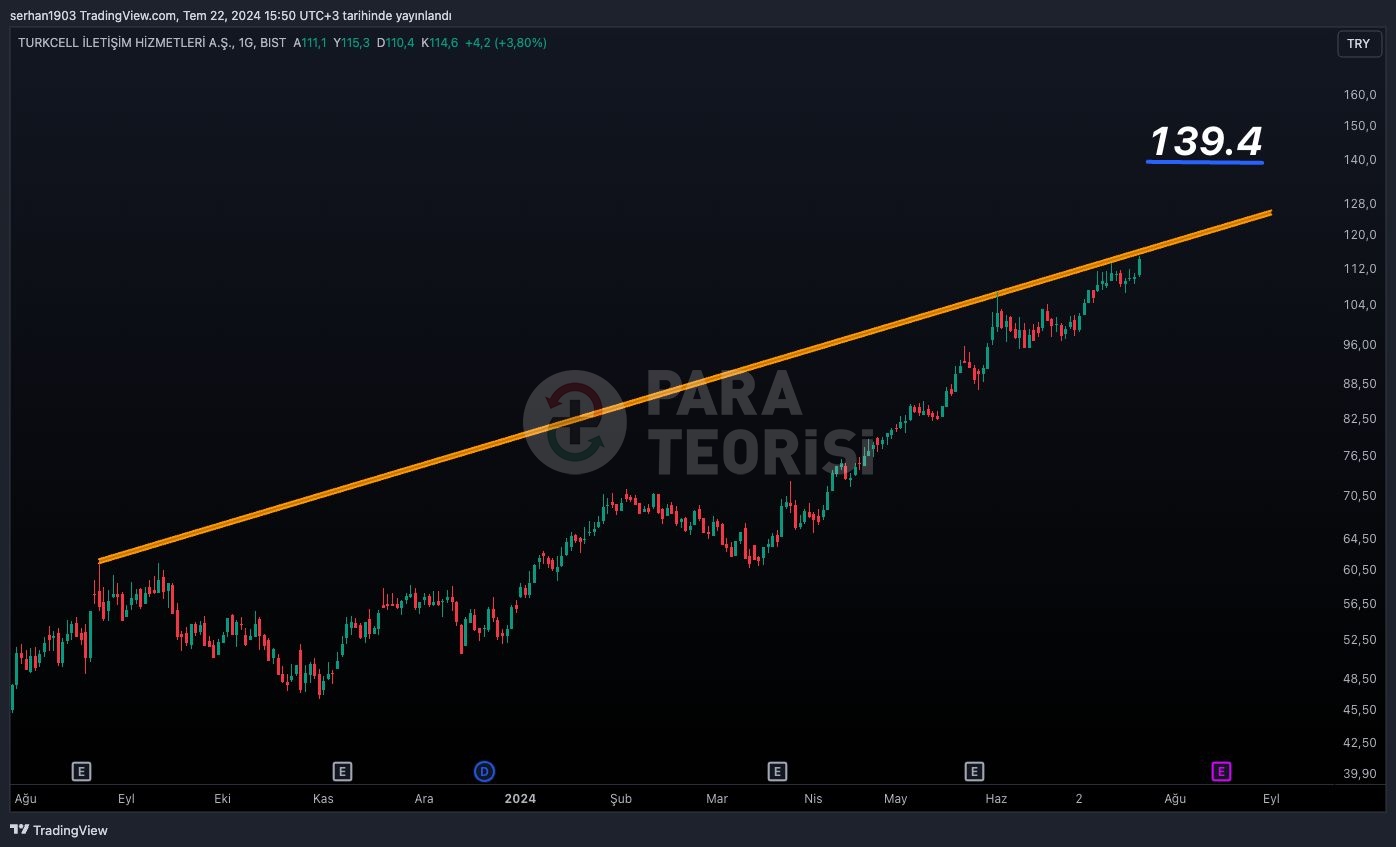Click the Ara month label on time axis
1396x847 pixels.
pyautogui.click(x=424, y=799)
